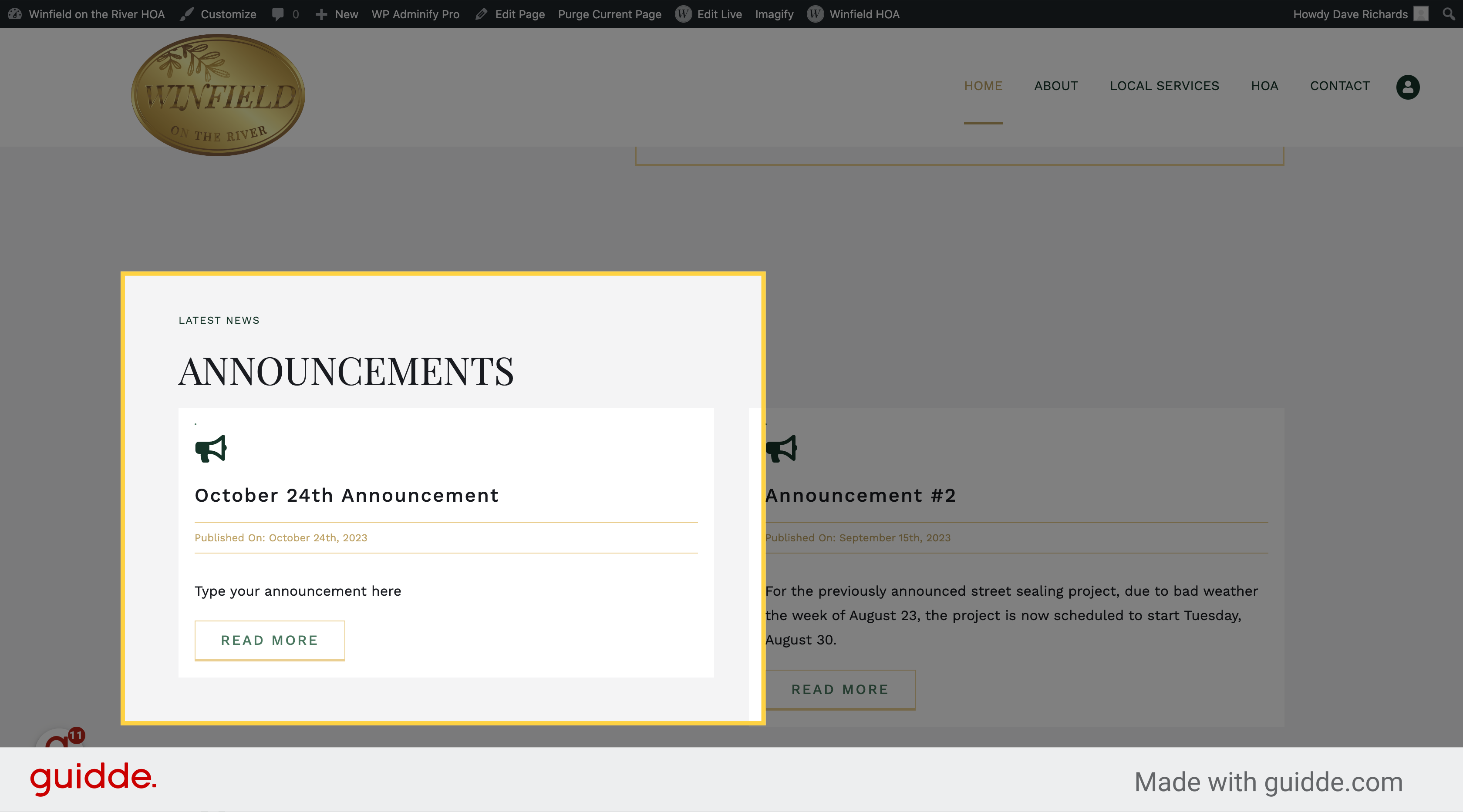Screen dimensions: 1463x812
Task: Open the LOCAL SERVICES menu item
Action: pos(1164,86)
